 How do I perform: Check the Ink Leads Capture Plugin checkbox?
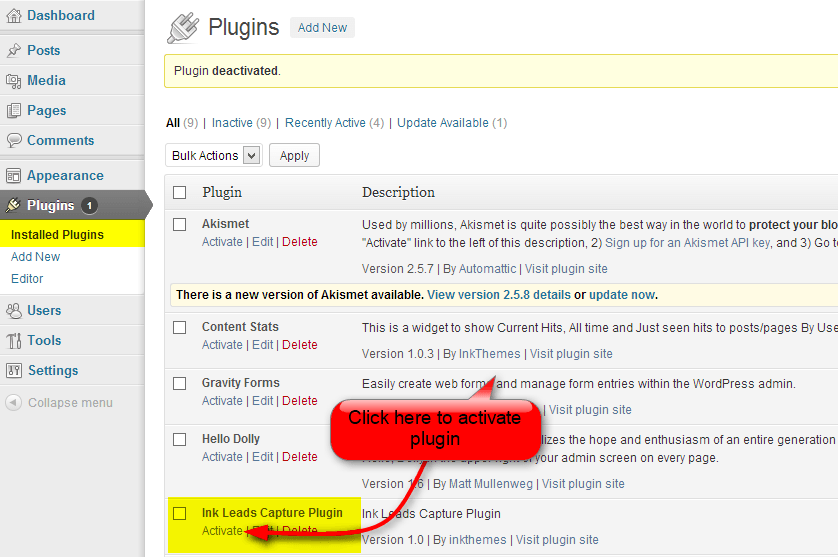(x=180, y=514)
